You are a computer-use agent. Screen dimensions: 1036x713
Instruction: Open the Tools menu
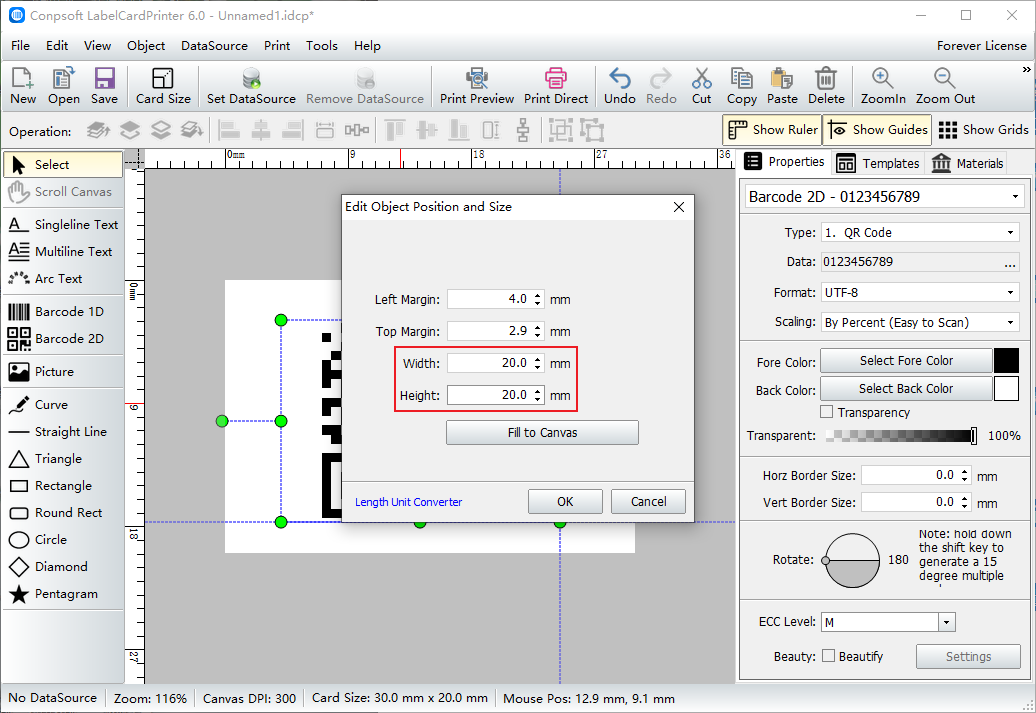(x=322, y=46)
